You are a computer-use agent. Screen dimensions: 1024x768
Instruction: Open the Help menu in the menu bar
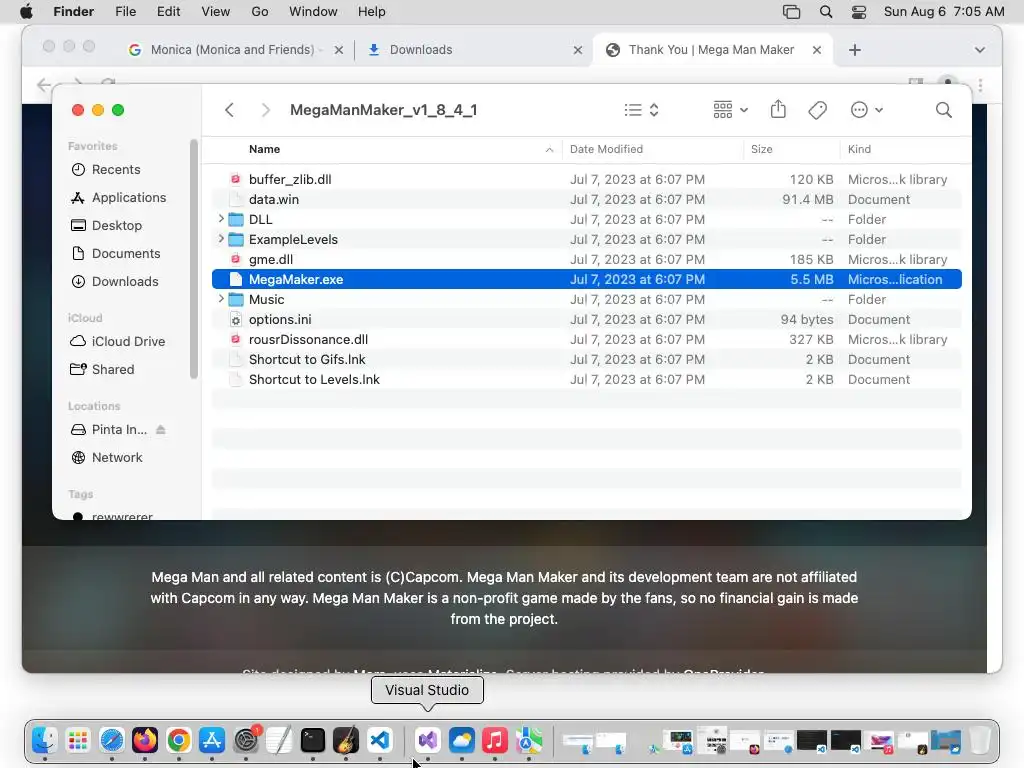coord(372,12)
